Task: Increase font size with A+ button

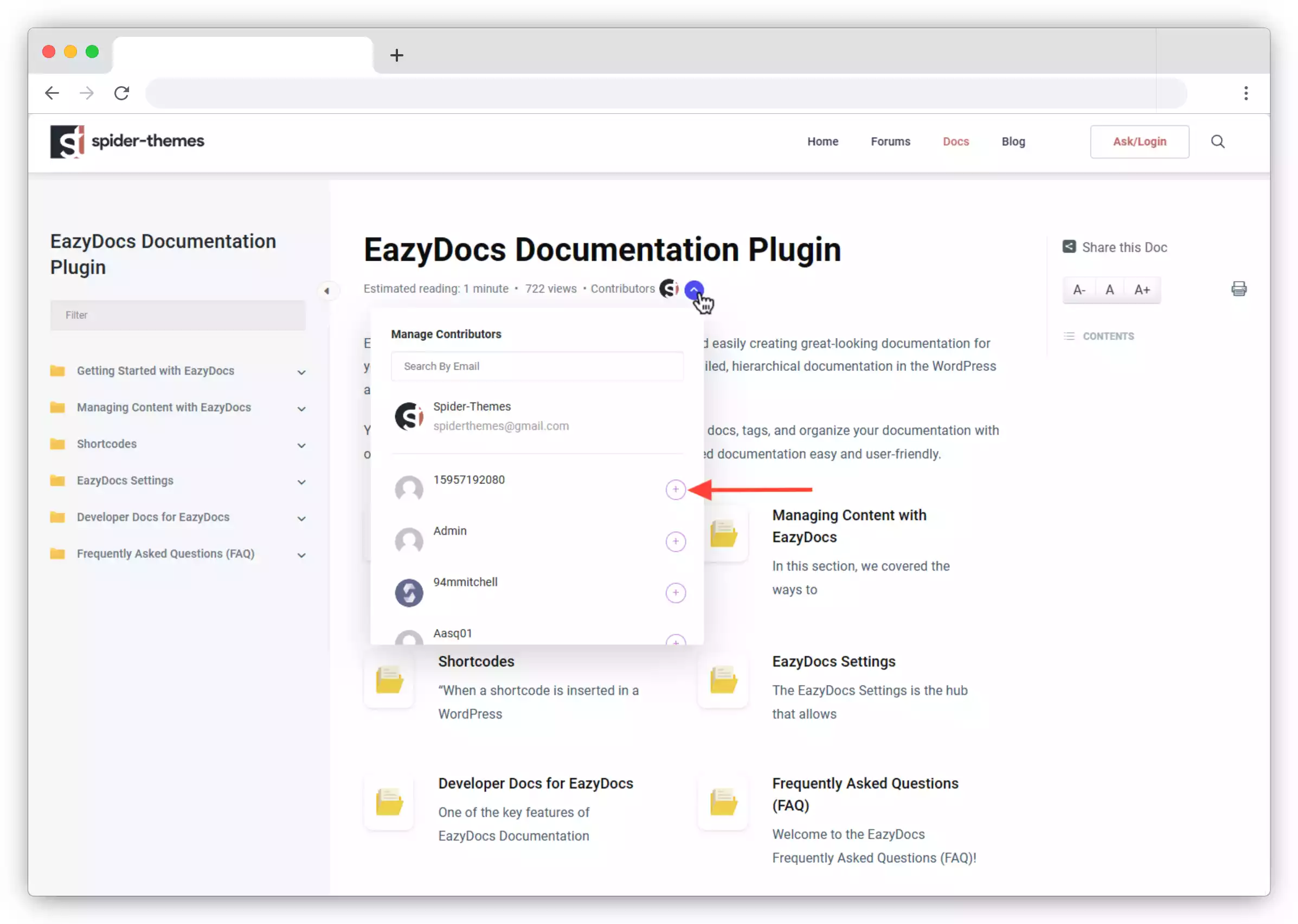Action: click(x=1141, y=289)
